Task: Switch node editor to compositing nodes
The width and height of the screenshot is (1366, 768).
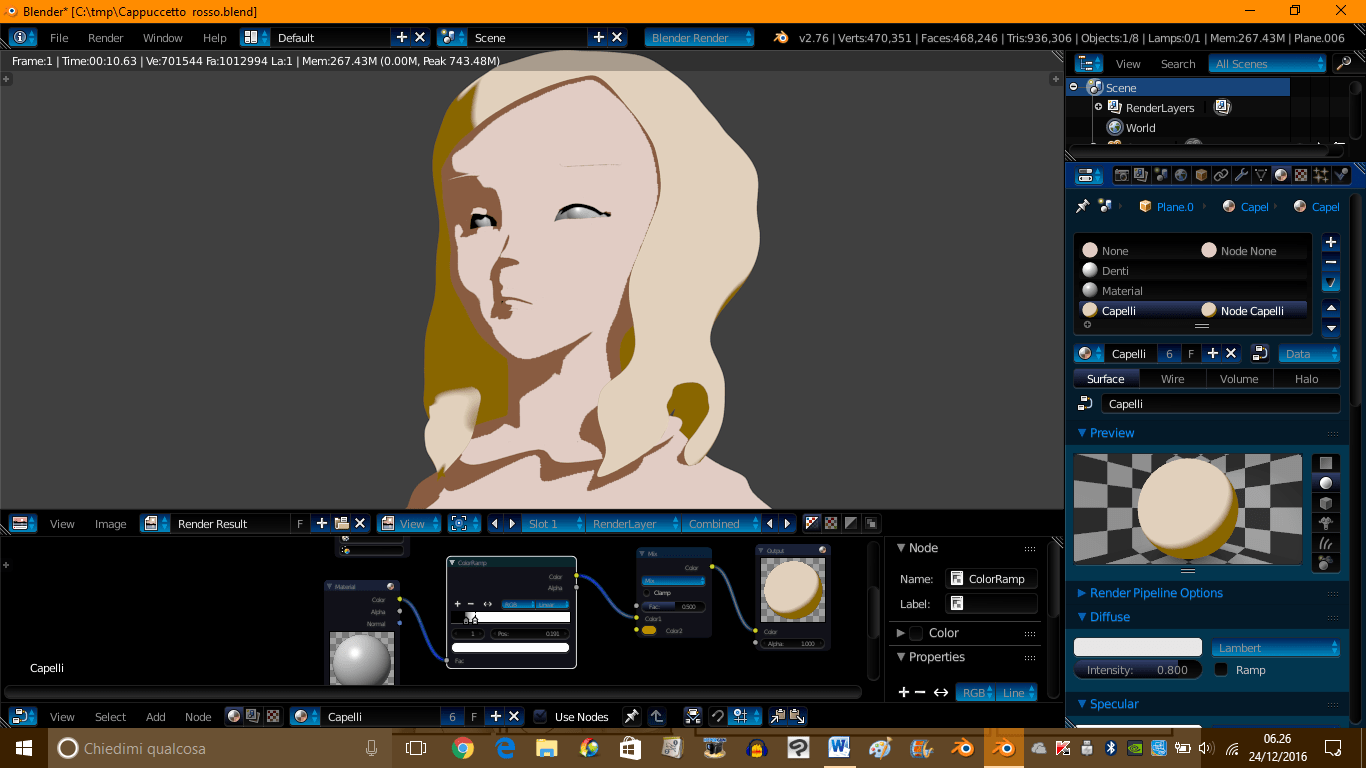Action: tap(253, 716)
